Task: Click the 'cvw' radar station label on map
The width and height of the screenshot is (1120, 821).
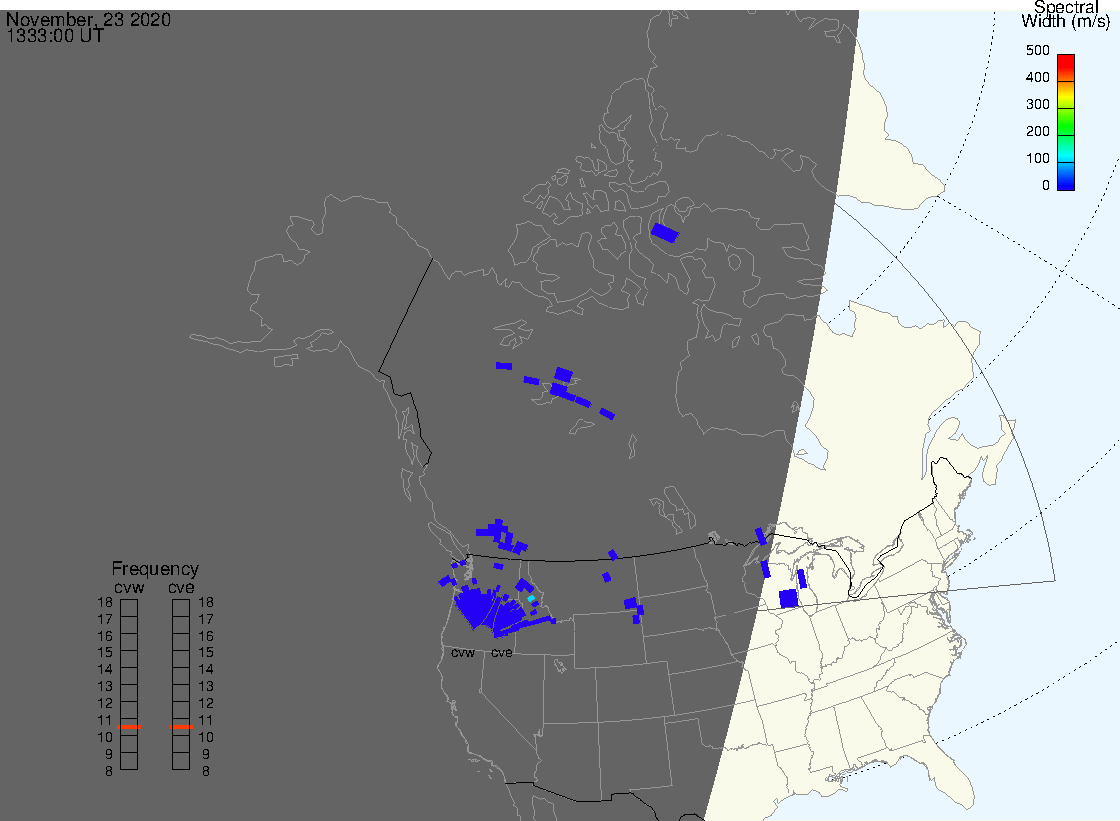Action: pyautogui.click(x=463, y=652)
